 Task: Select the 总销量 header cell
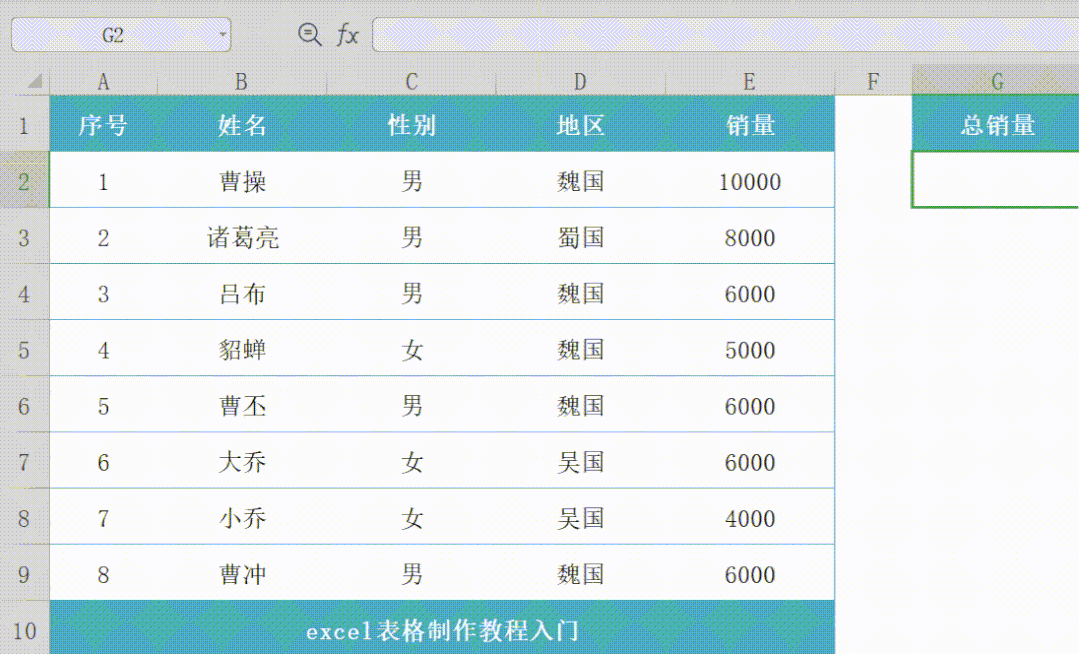click(995, 125)
